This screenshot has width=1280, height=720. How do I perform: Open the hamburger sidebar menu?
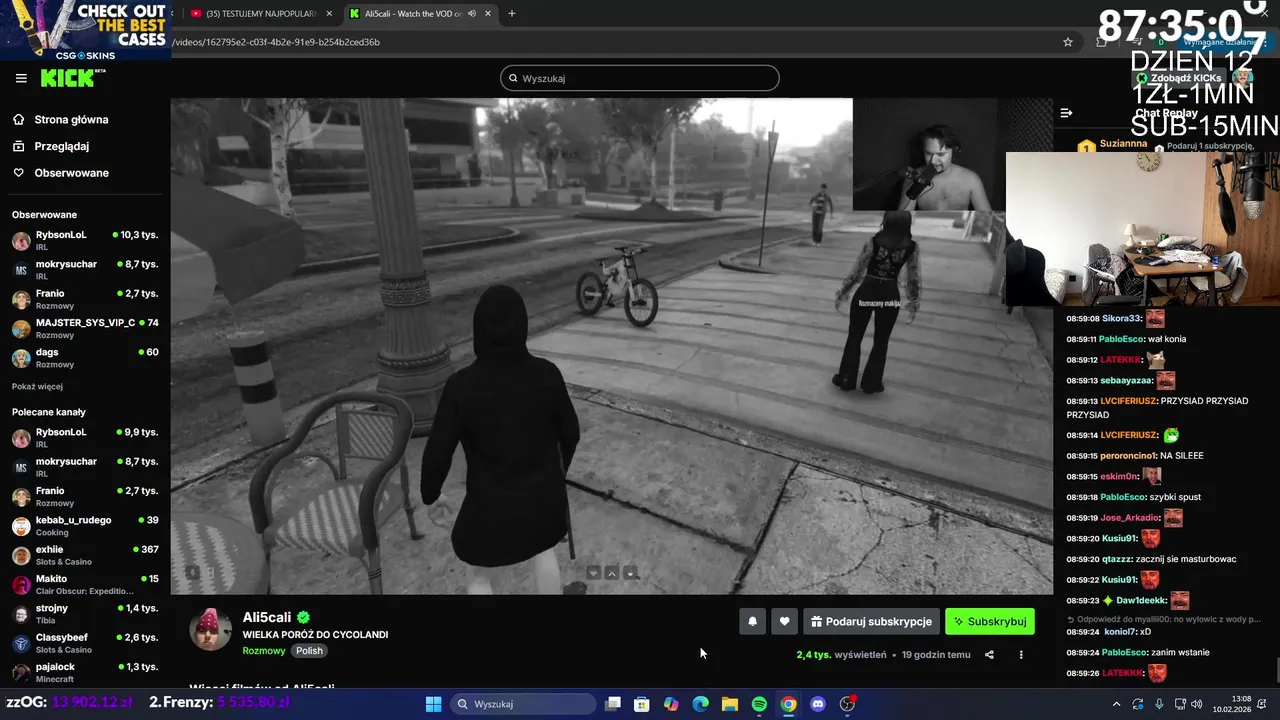21,78
